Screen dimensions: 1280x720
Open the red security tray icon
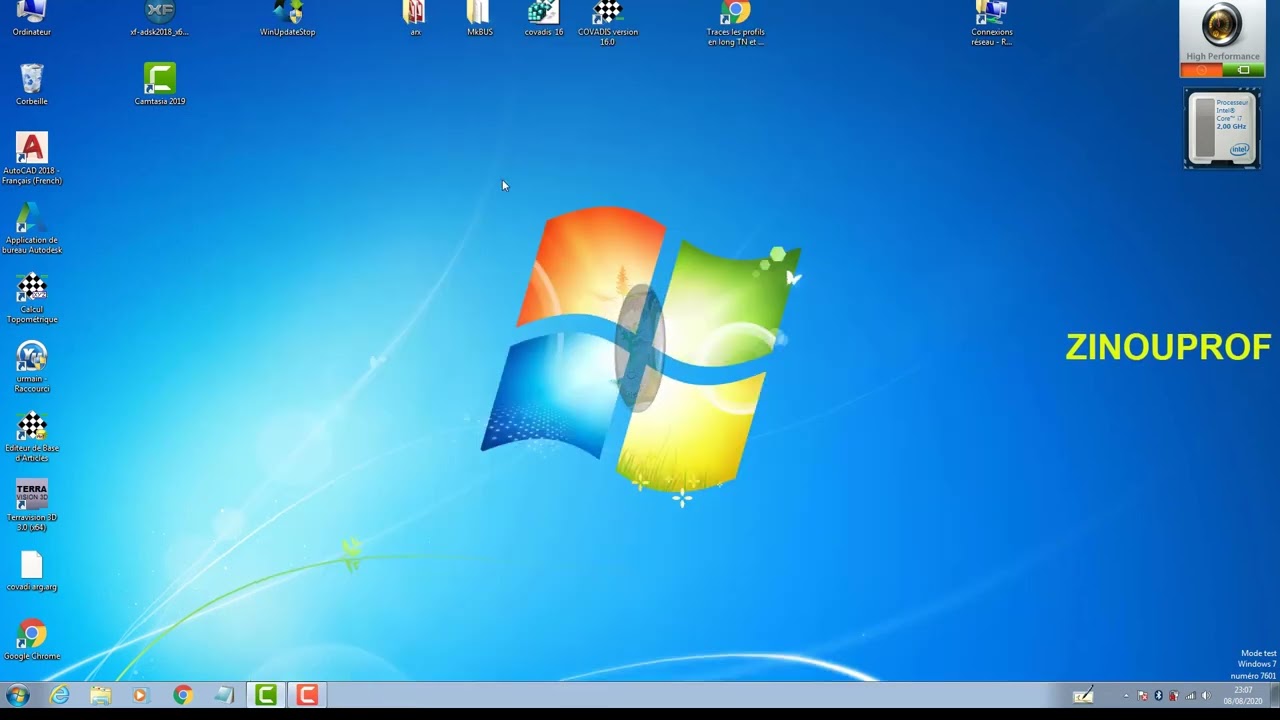coord(1174,695)
